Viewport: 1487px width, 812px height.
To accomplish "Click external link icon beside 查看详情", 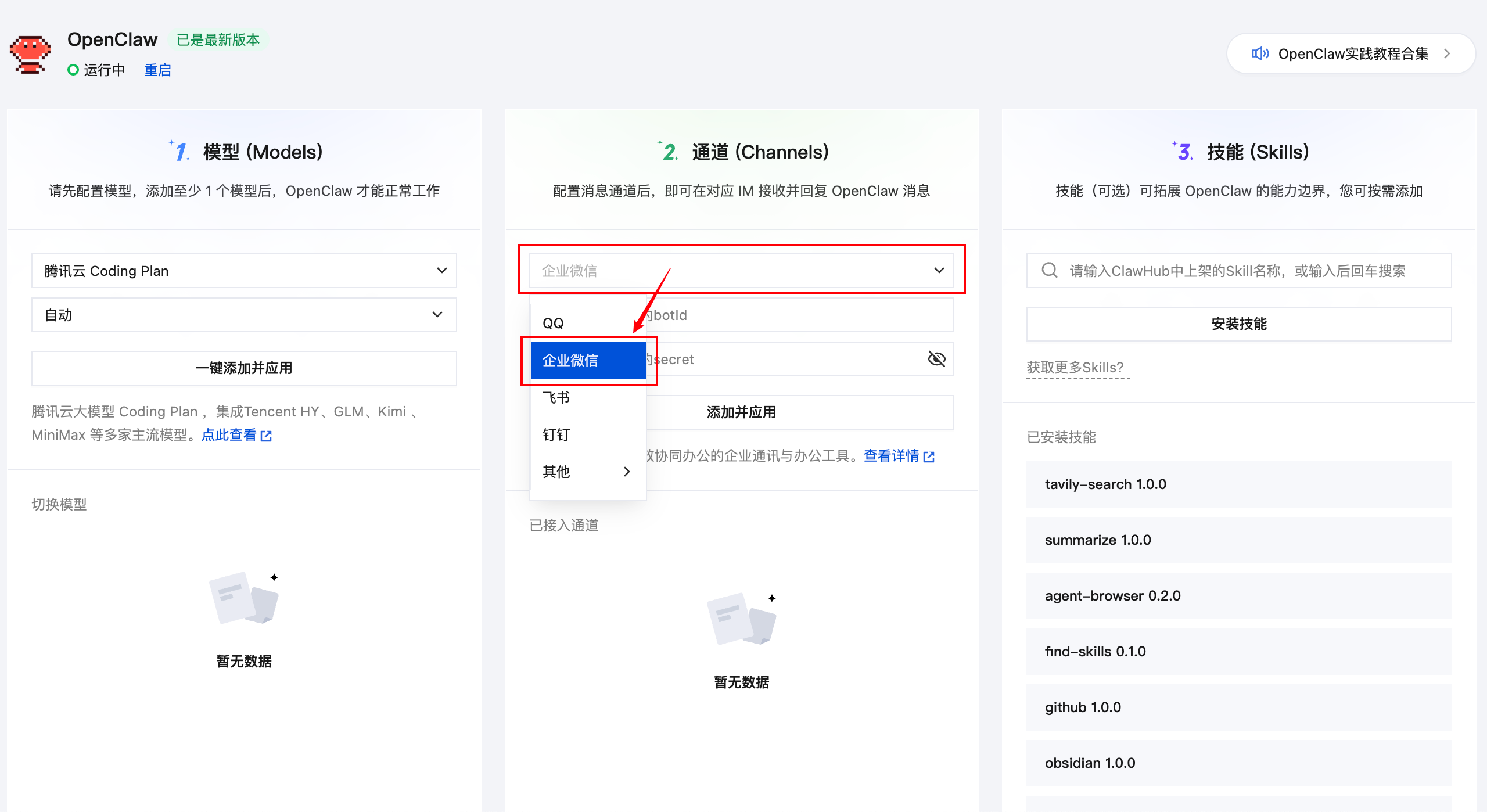I will coord(929,457).
